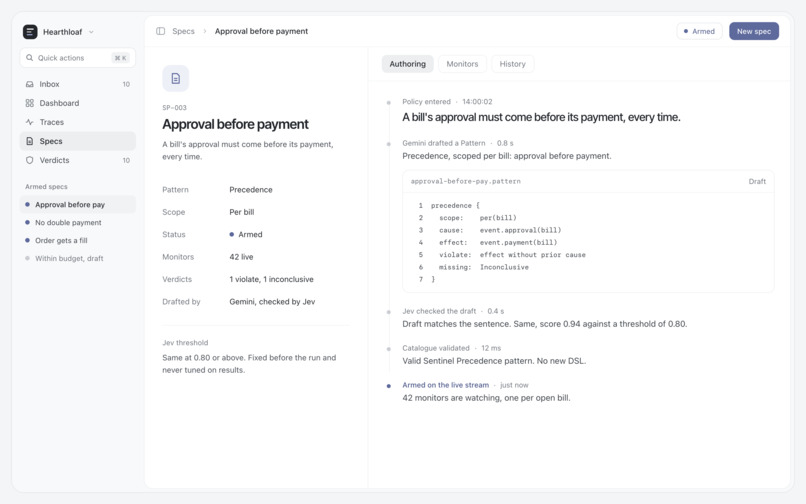Click the New spec button
Viewport: 806px width, 504px height.
tap(754, 31)
